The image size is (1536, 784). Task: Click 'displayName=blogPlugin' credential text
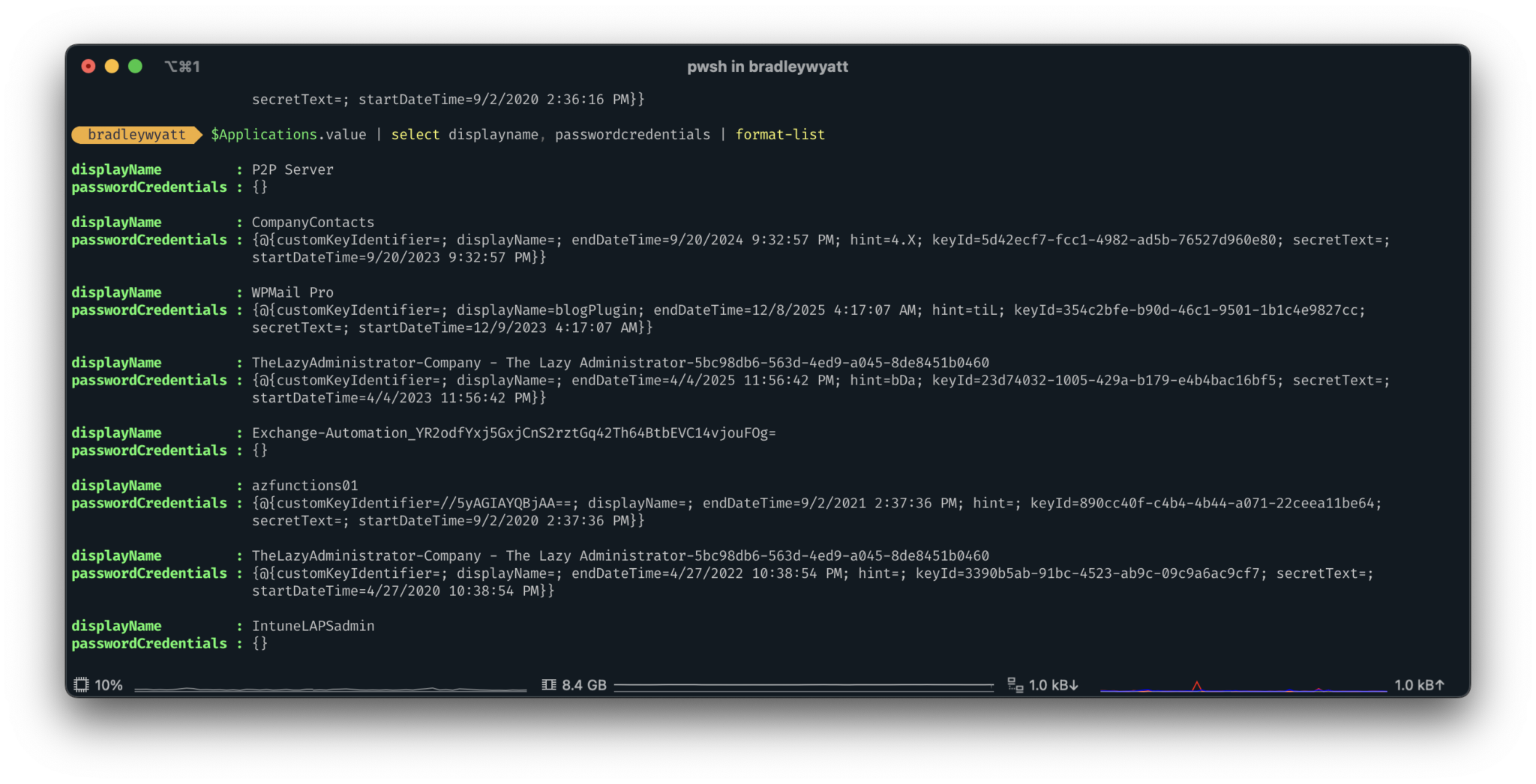[x=547, y=310]
